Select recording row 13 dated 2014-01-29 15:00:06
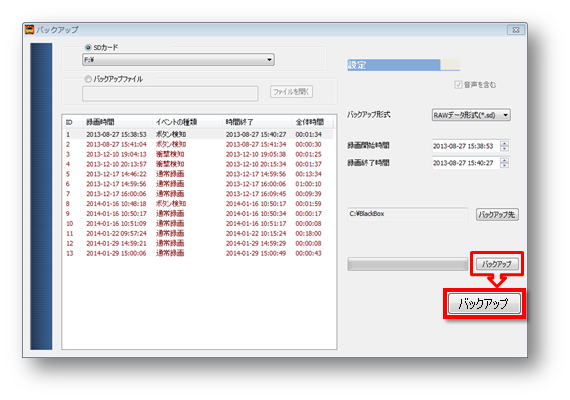570x400 pixels. tap(199, 253)
